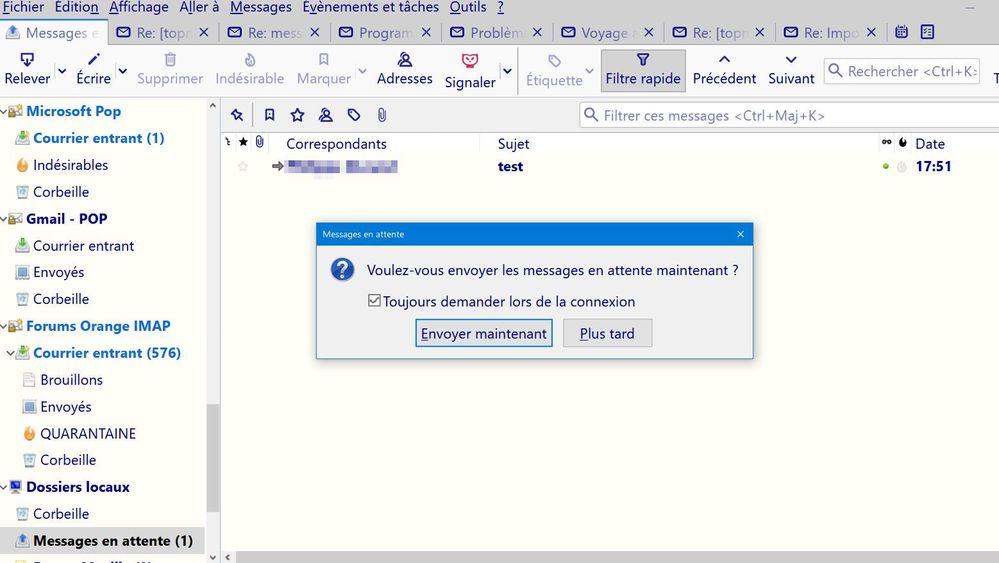Image resolution: width=999 pixels, height=563 pixels.
Task: Open the Signaler dropdown arrow
Action: point(507,71)
